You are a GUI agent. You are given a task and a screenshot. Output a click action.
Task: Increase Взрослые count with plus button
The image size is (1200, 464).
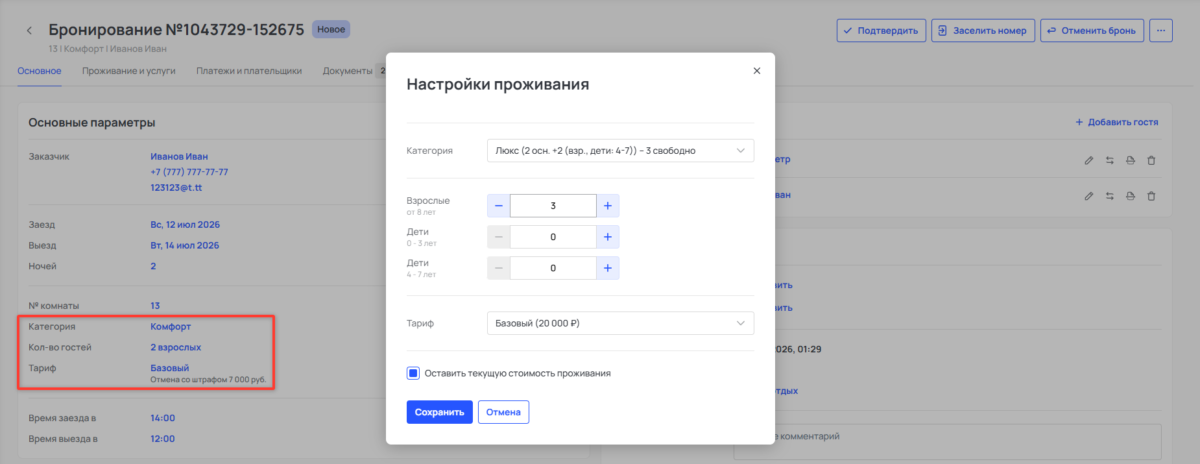click(607, 206)
